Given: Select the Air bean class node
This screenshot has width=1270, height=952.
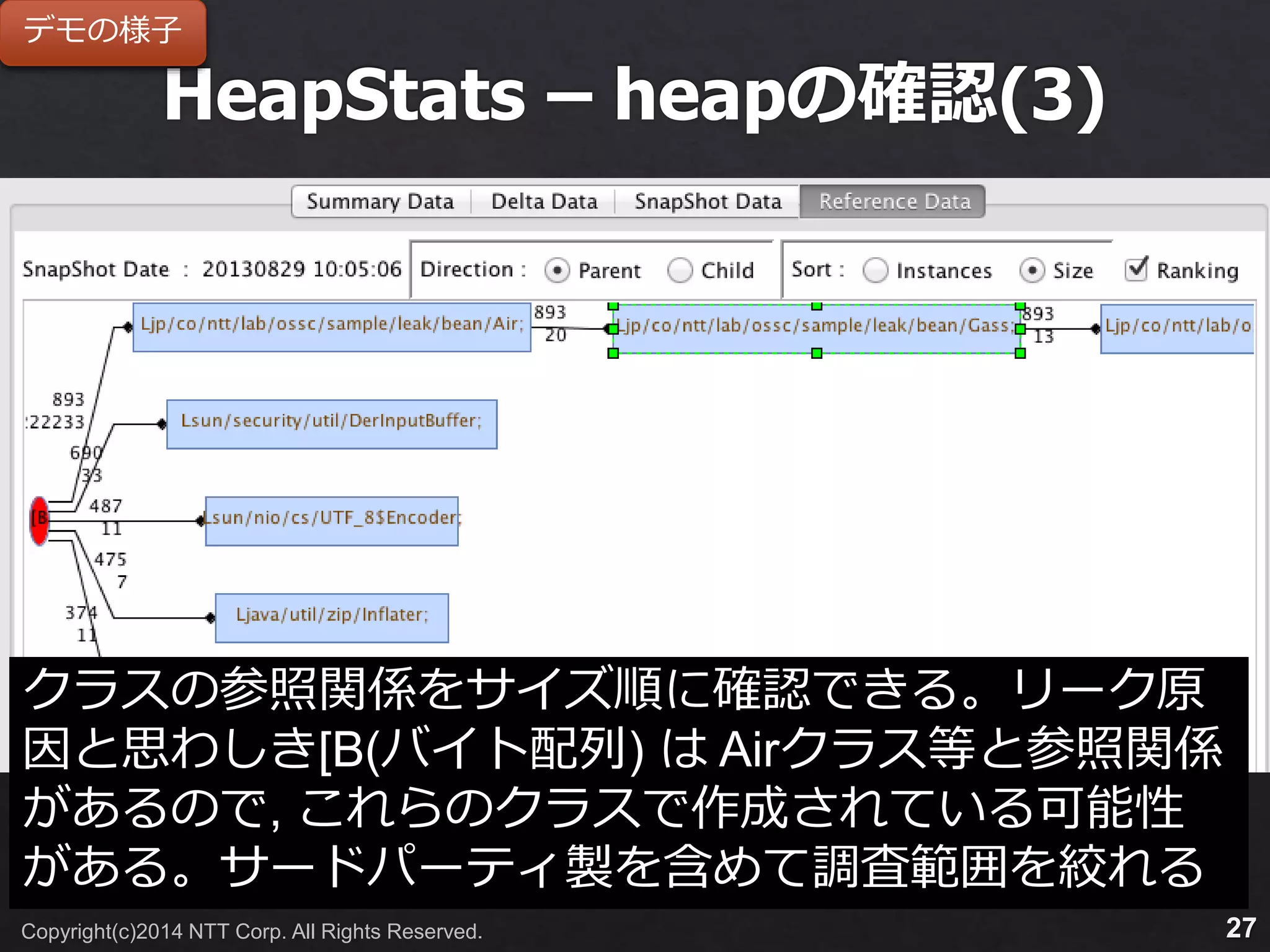Looking at the screenshot, I should 332,327.
